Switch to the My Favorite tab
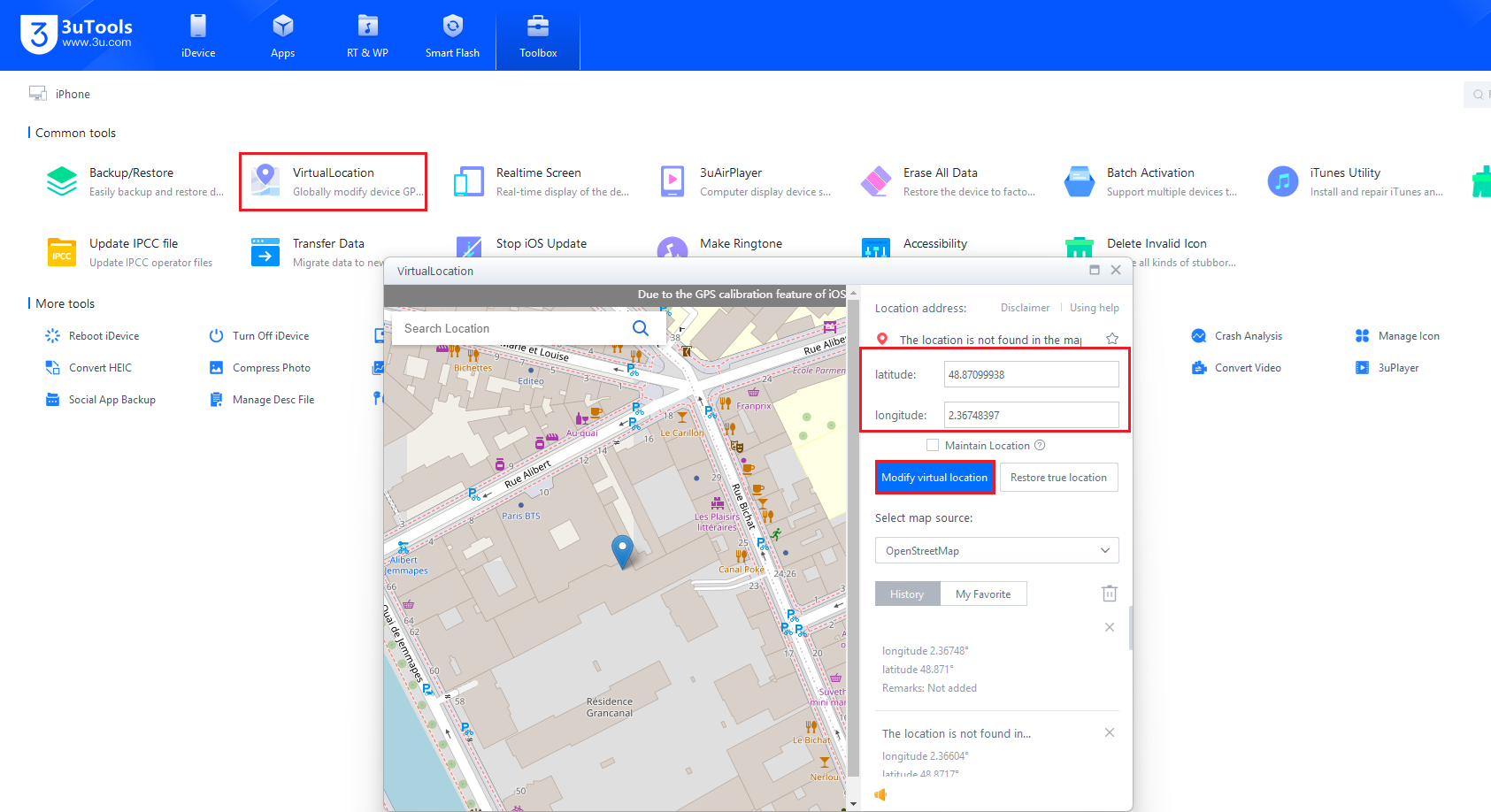The image size is (1491, 812). (982, 594)
